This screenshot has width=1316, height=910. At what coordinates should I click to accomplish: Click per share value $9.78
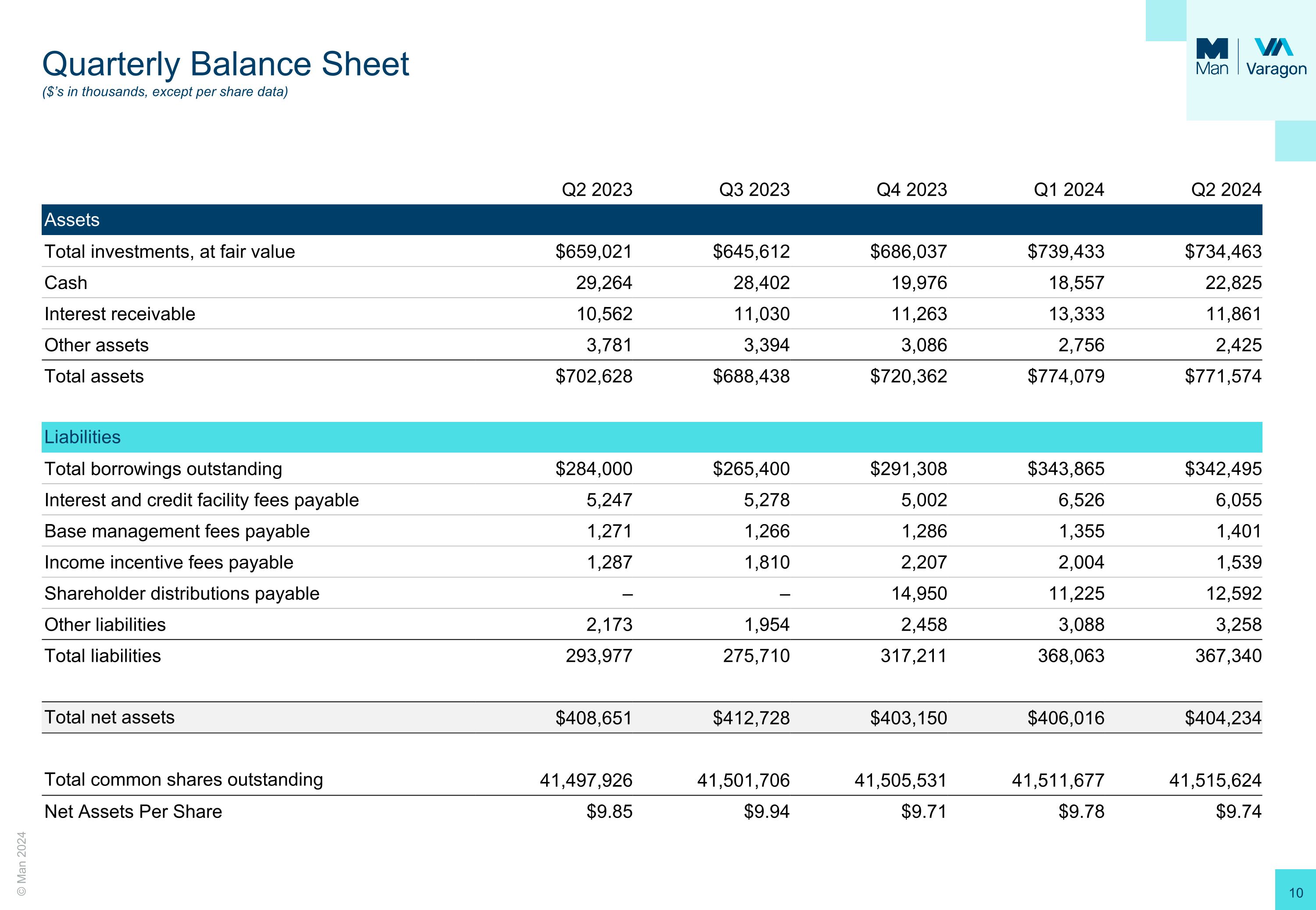coord(1082,811)
